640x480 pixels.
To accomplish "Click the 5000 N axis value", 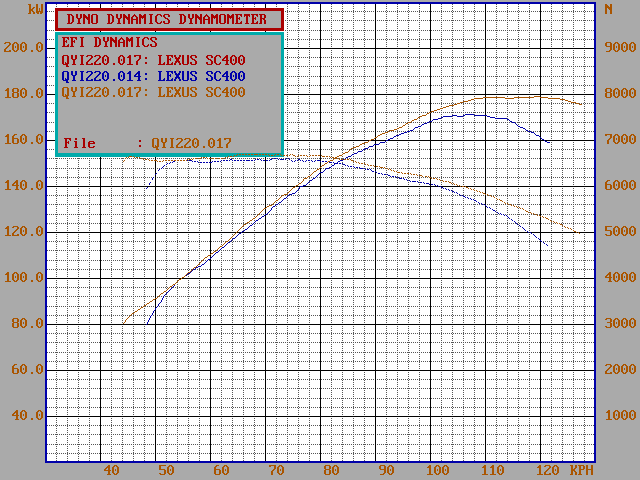I will [620, 231].
